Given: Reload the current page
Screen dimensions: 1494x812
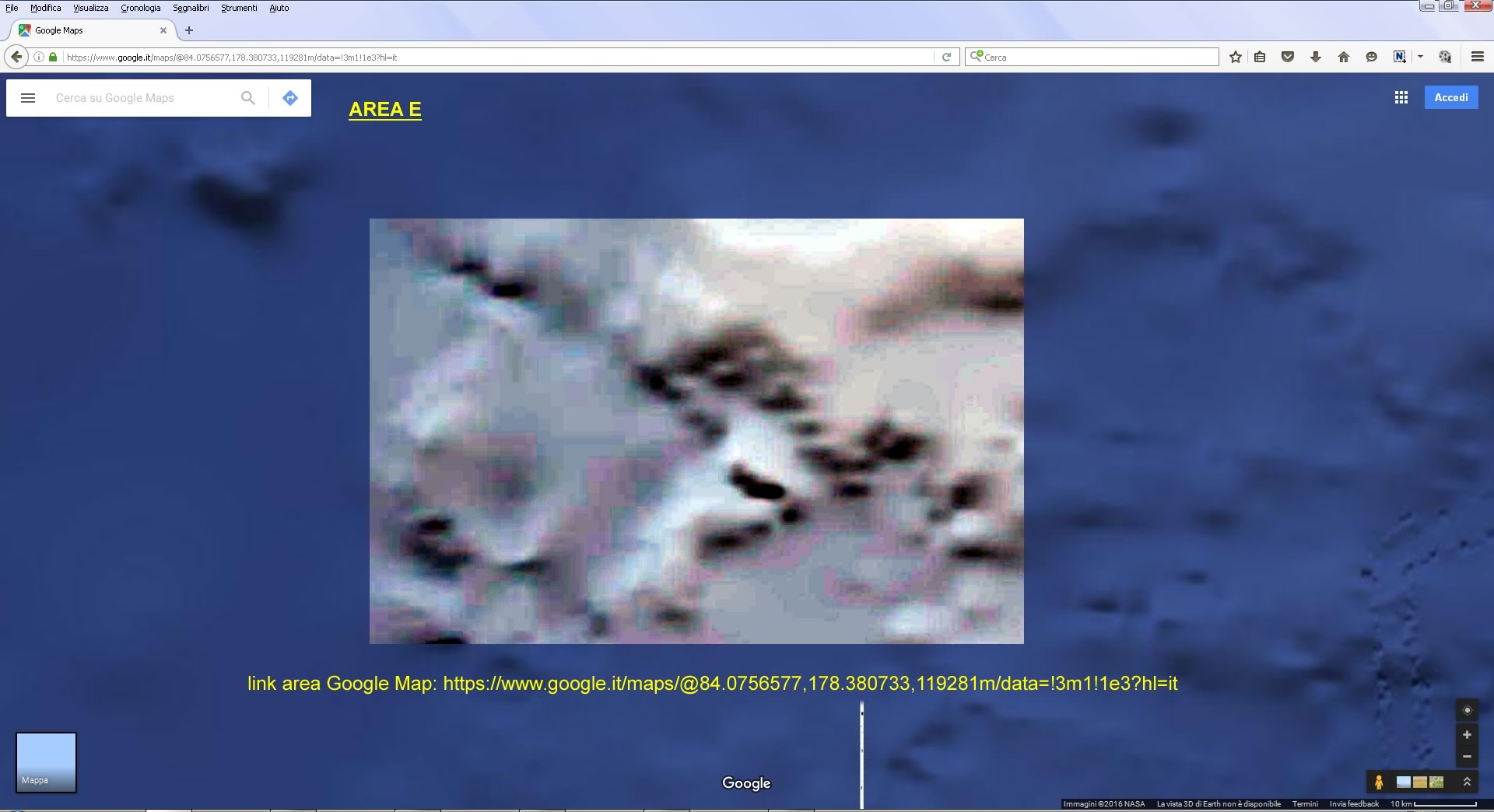Looking at the screenshot, I should tap(946, 57).
